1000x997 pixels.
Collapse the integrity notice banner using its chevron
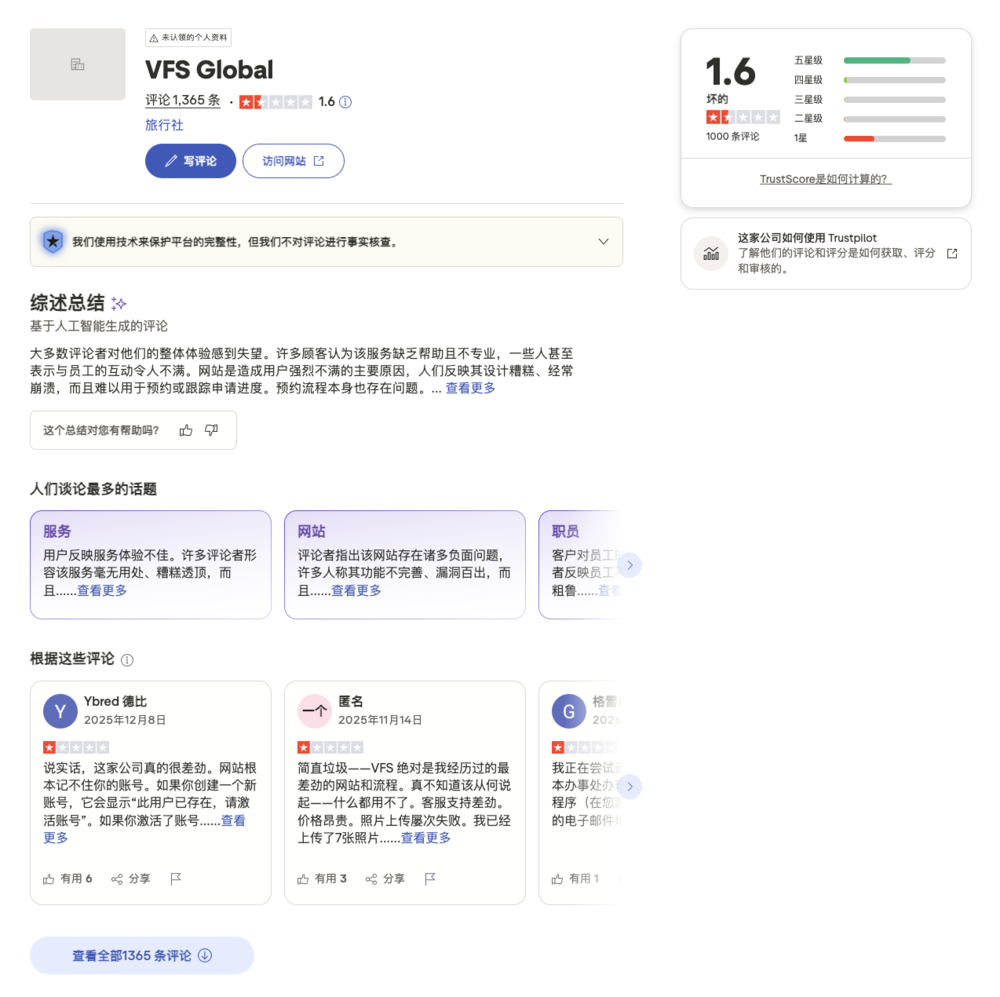click(603, 241)
